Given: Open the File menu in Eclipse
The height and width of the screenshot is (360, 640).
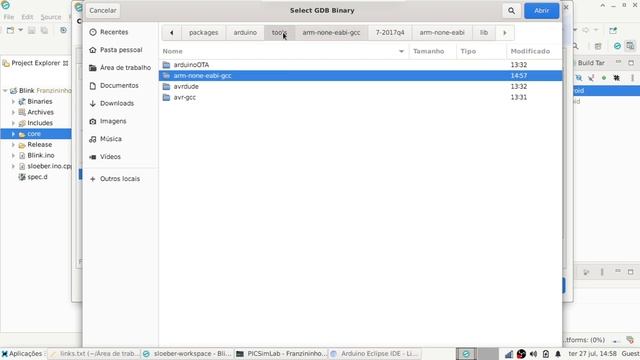Looking at the screenshot, I should point(9,17).
